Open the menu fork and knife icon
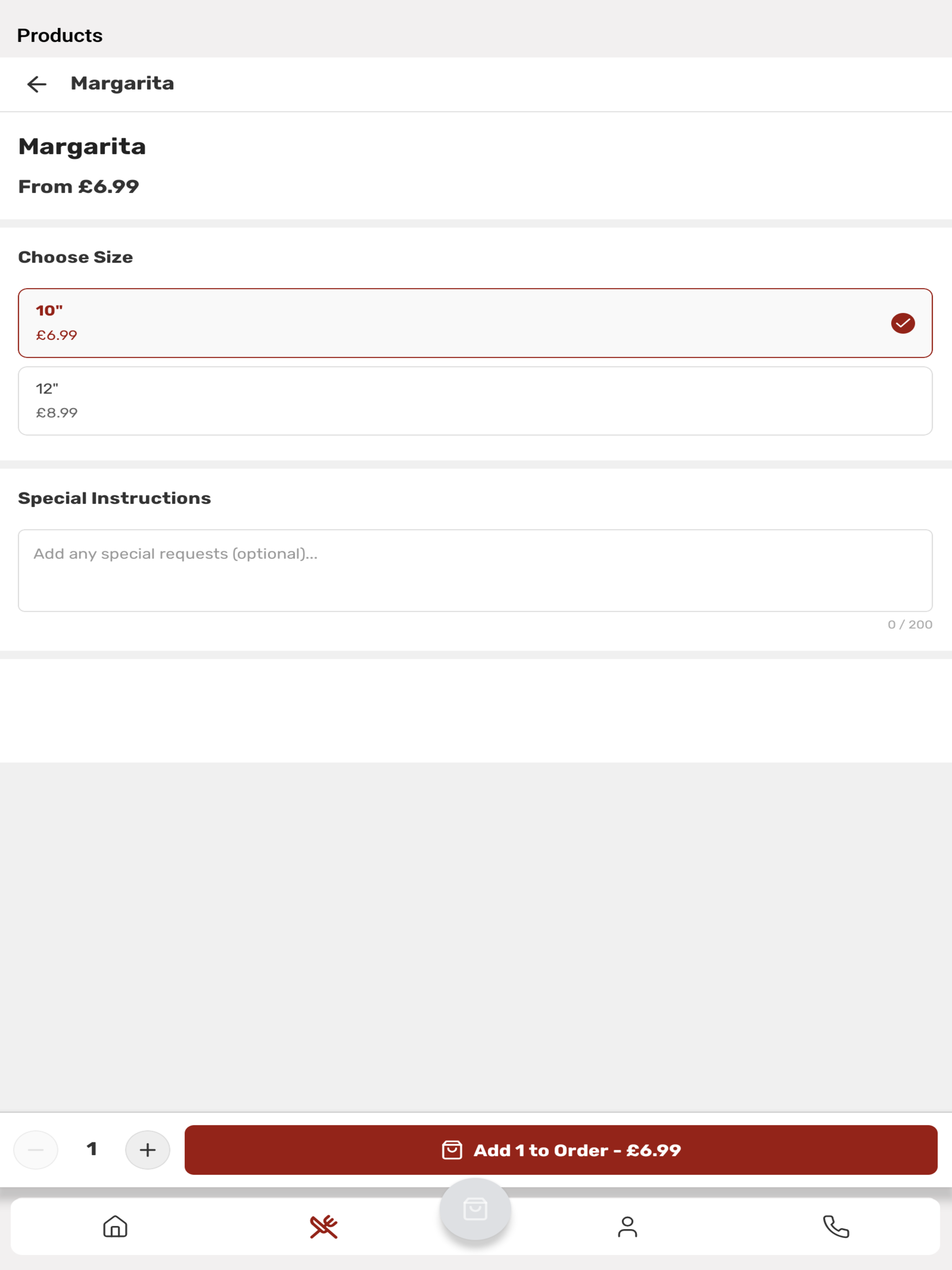952x1270 pixels. click(324, 1226)
